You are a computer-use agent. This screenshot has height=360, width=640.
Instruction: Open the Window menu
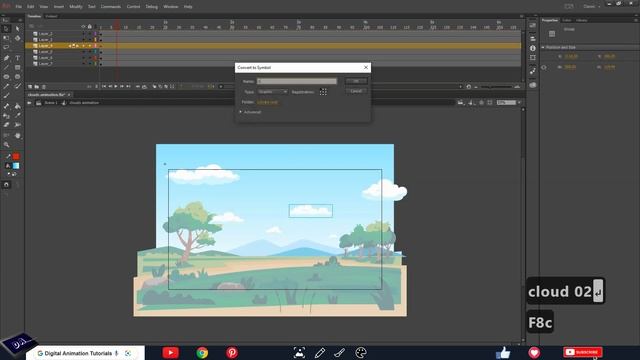click(171, 7)
